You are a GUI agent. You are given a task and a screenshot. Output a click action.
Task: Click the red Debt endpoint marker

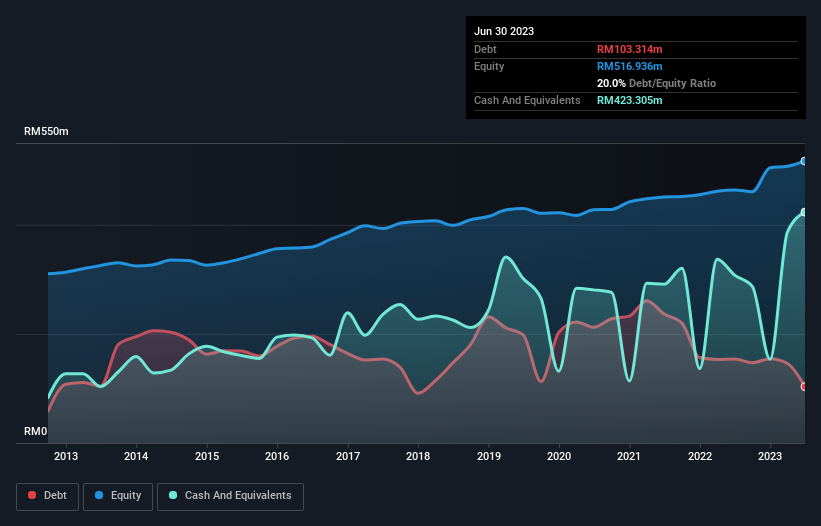pos(804,387)
